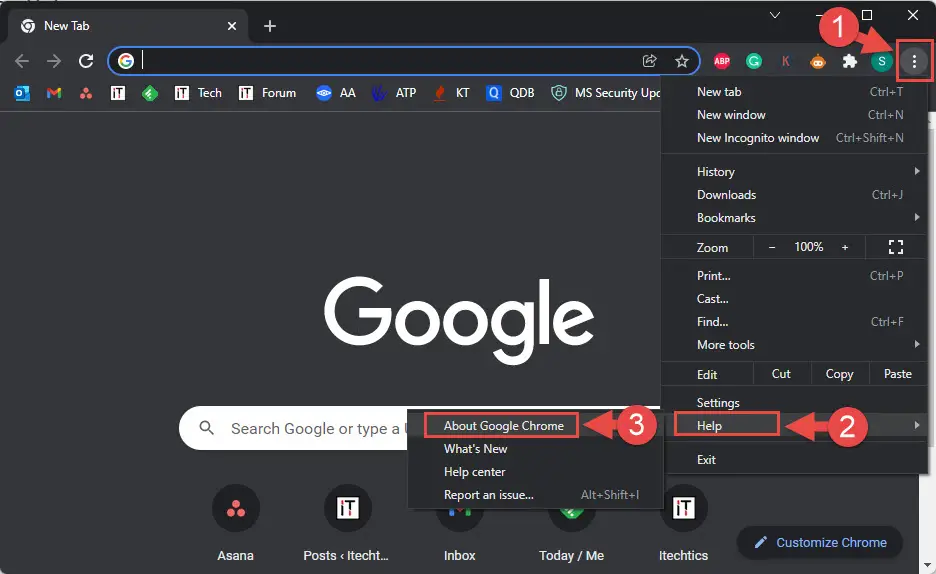This screenshot has width=936, height=574.
Task: Open the Extensions puzzle piece icon
Action: (x=849, y=61)
